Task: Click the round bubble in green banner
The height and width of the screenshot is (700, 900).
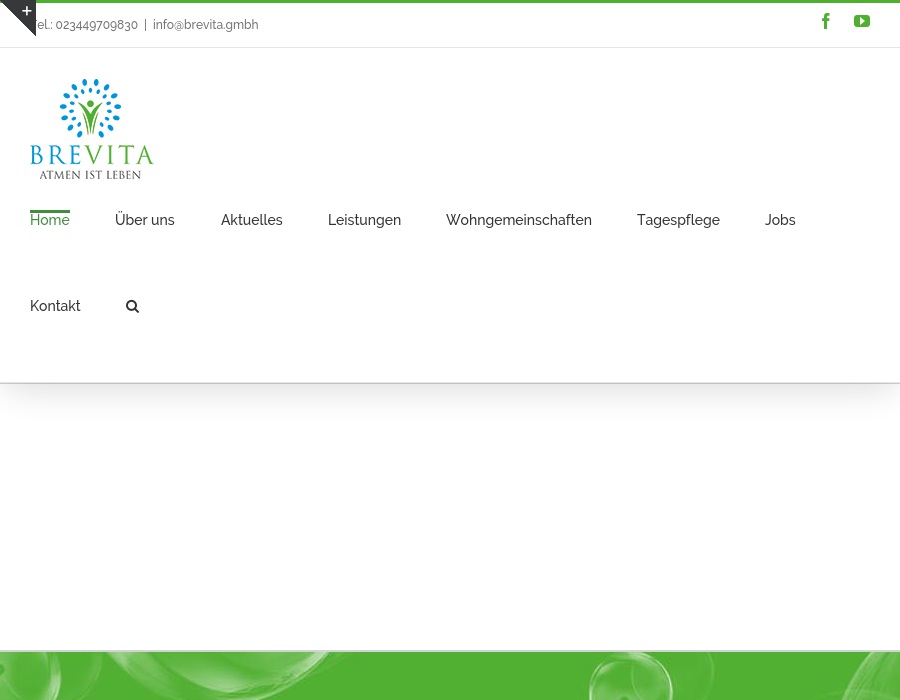Action: (x=622, y=680)
